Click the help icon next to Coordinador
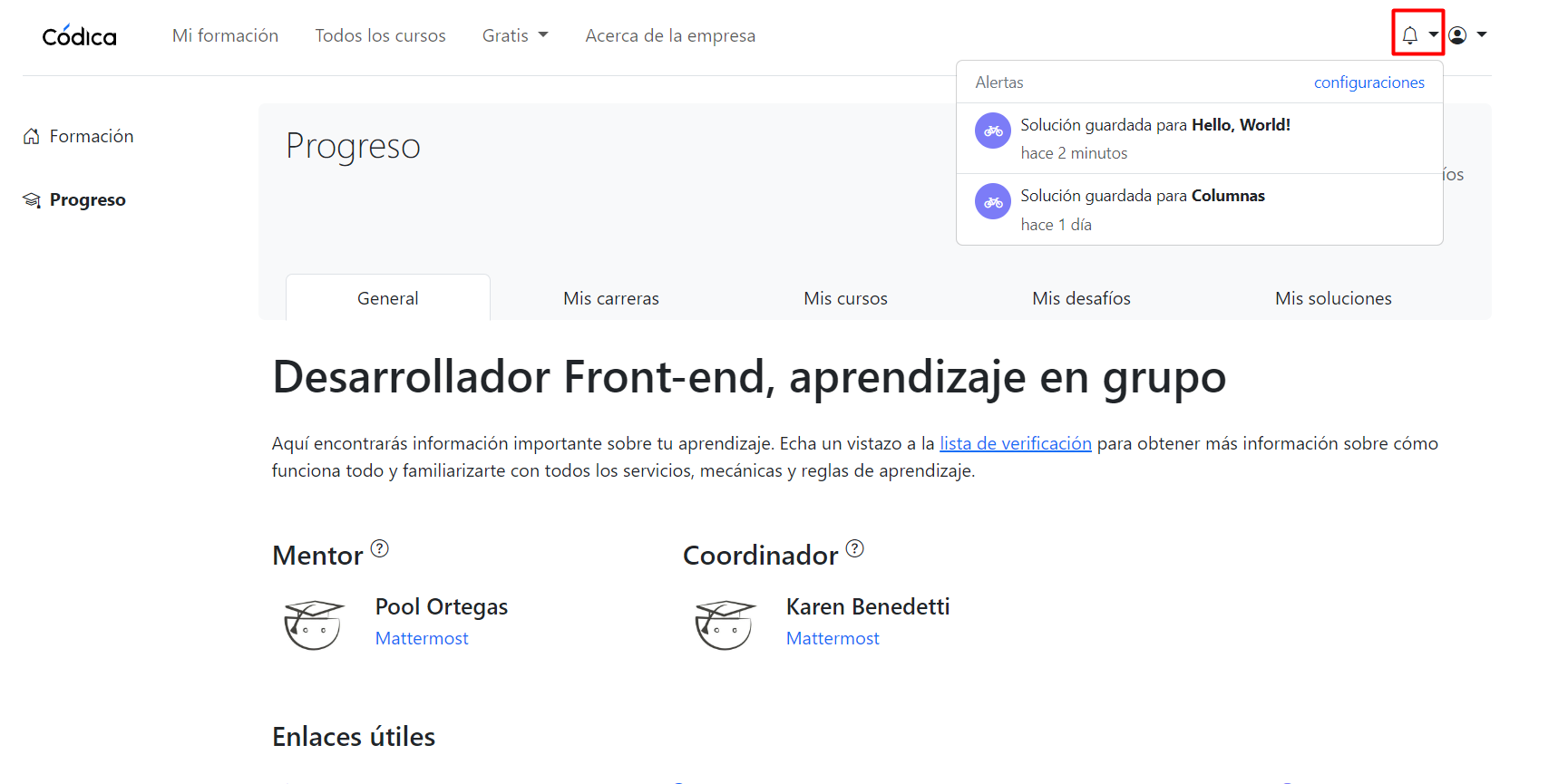The height and width of the screenshot is (784, 1568). coord(854,548)
